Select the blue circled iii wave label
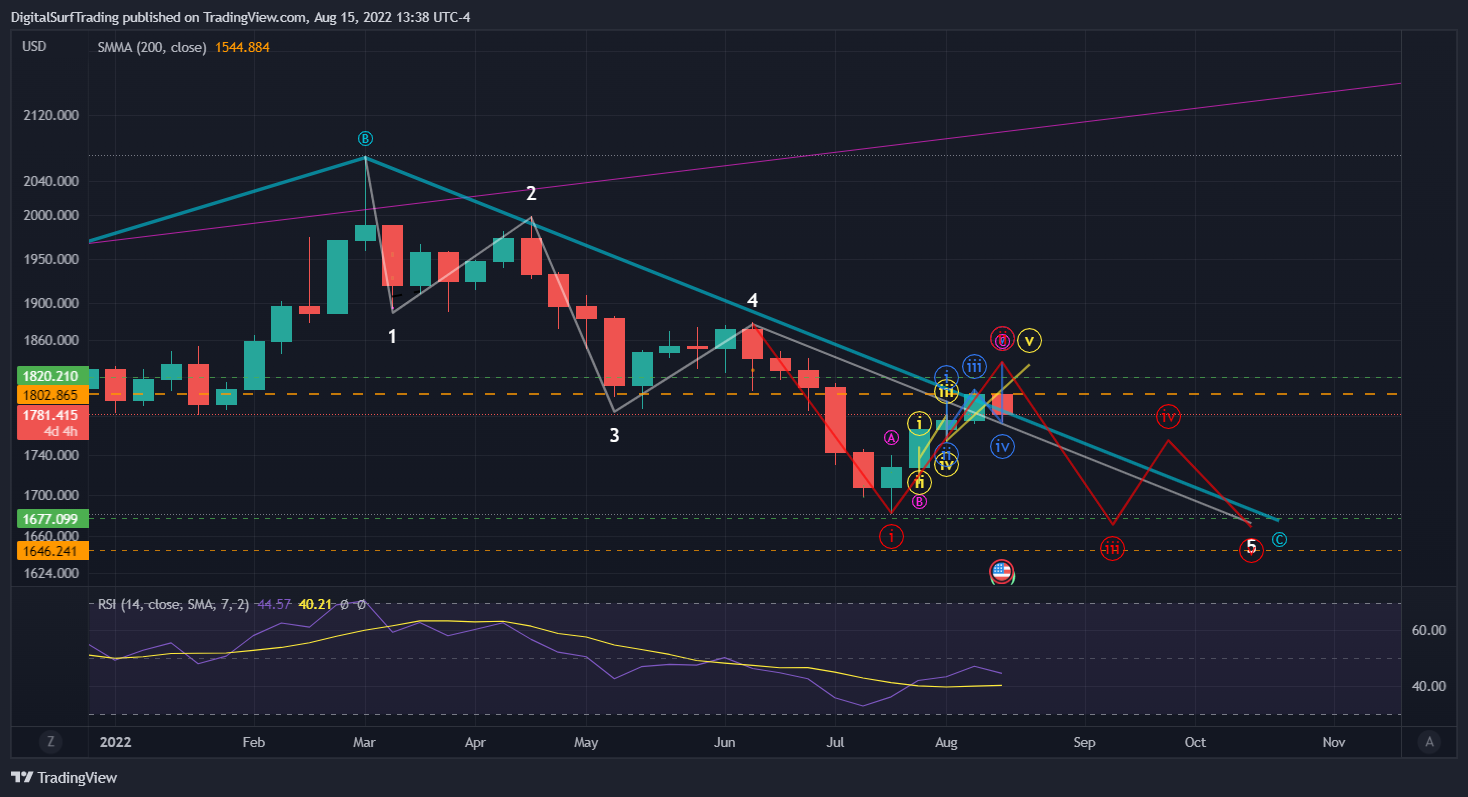 974,365
